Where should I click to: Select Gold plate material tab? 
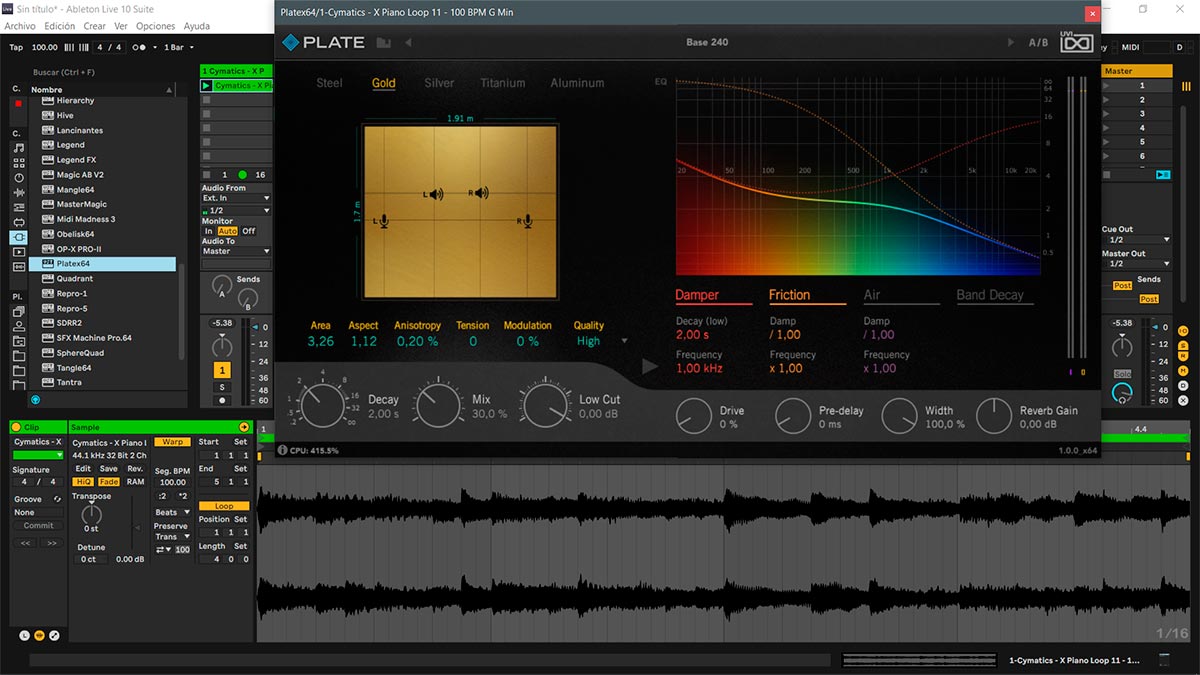384,83
